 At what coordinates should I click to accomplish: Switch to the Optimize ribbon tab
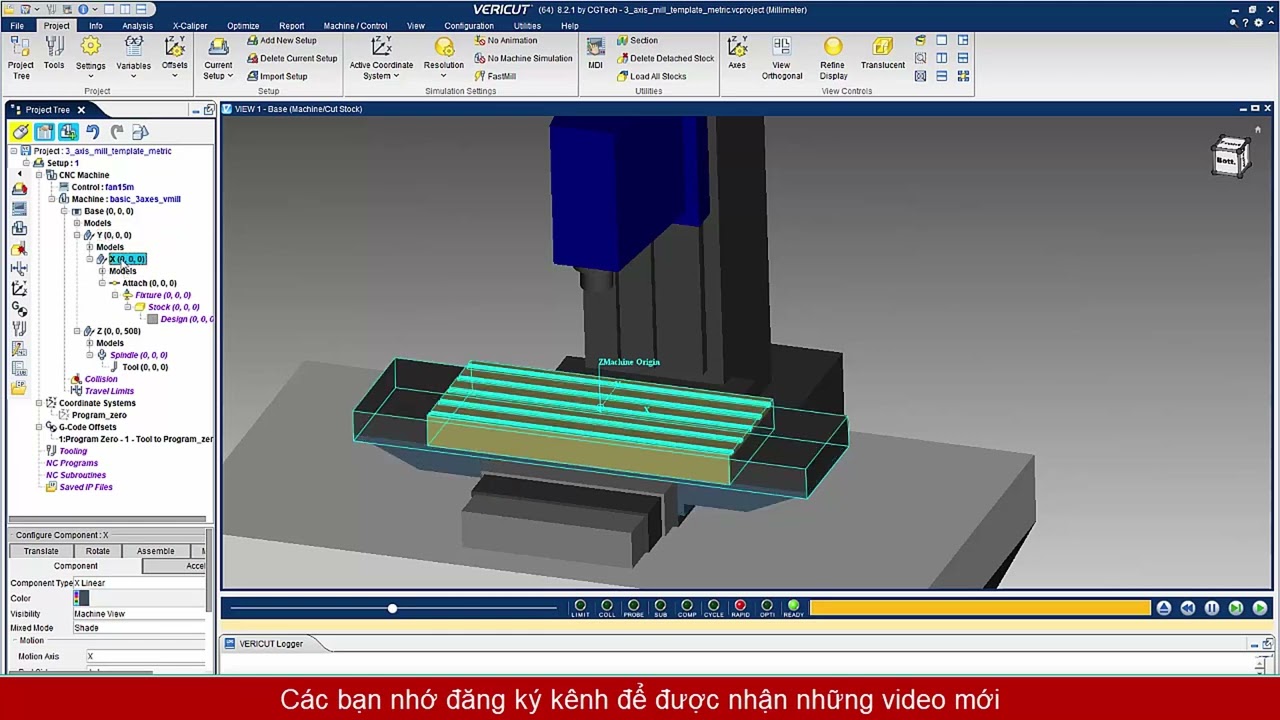coord(243,26)
